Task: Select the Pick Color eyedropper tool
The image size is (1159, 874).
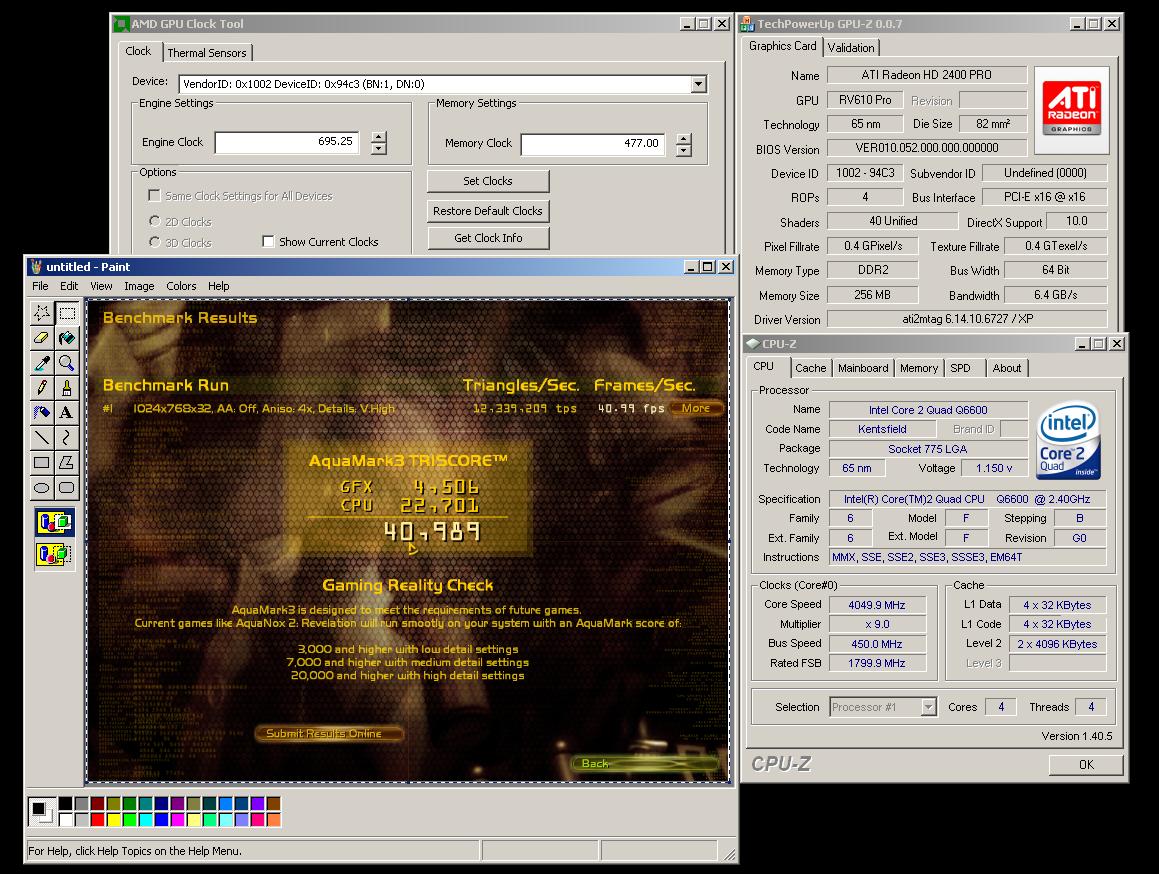Action: pyautogui.click(x=41, y=362)
